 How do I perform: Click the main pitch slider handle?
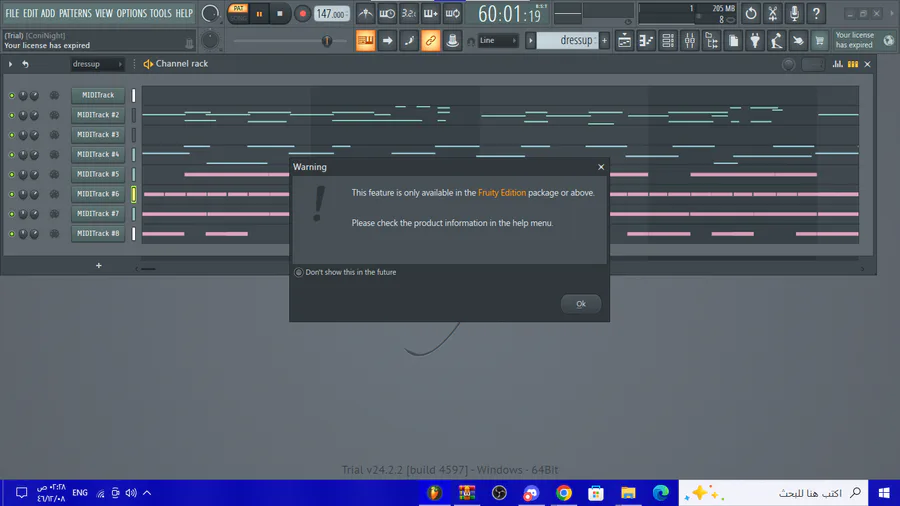327,41
